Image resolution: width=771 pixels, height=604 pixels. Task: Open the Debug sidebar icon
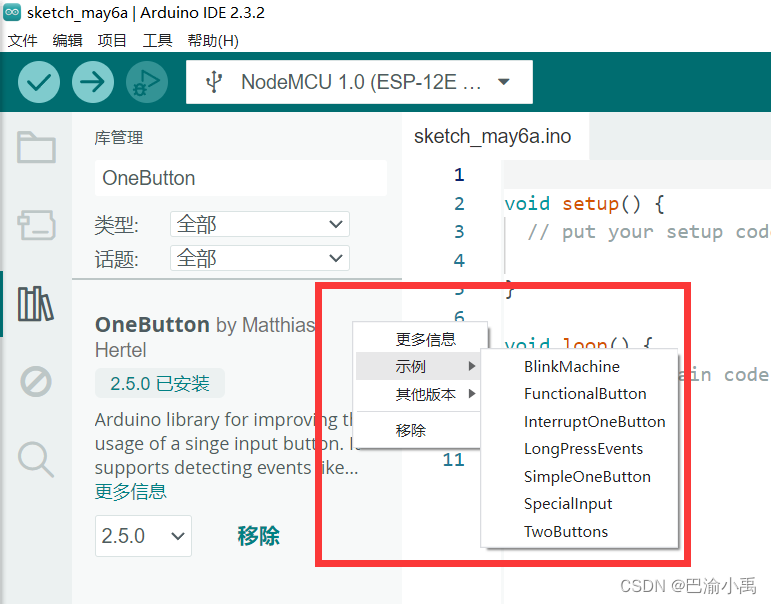point(36,382)
